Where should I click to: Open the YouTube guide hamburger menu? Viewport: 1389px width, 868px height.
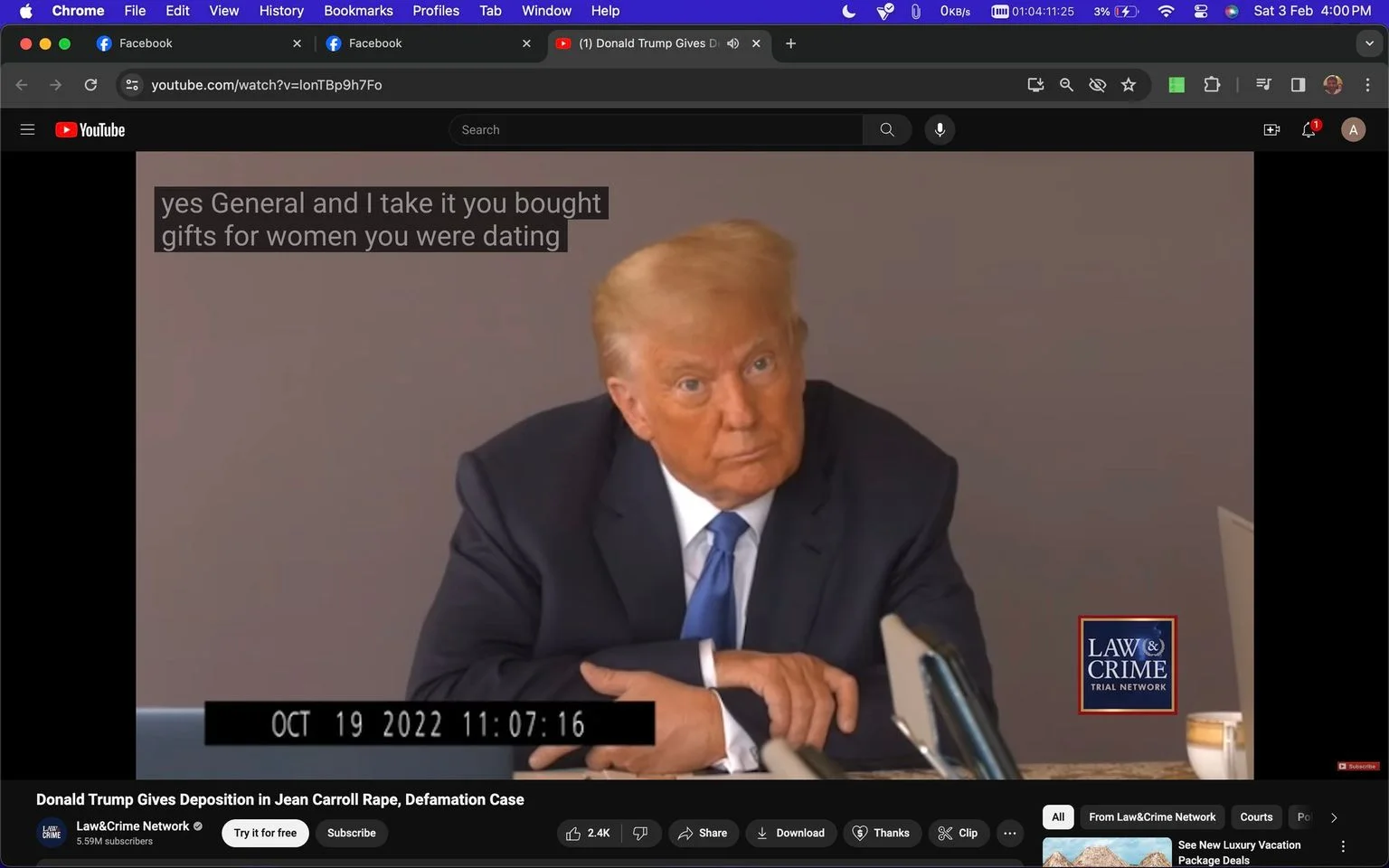click(27, 129)
